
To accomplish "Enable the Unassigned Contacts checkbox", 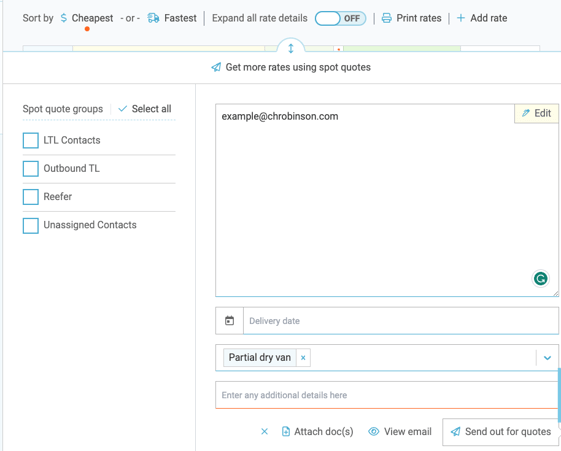I will 31,226.
